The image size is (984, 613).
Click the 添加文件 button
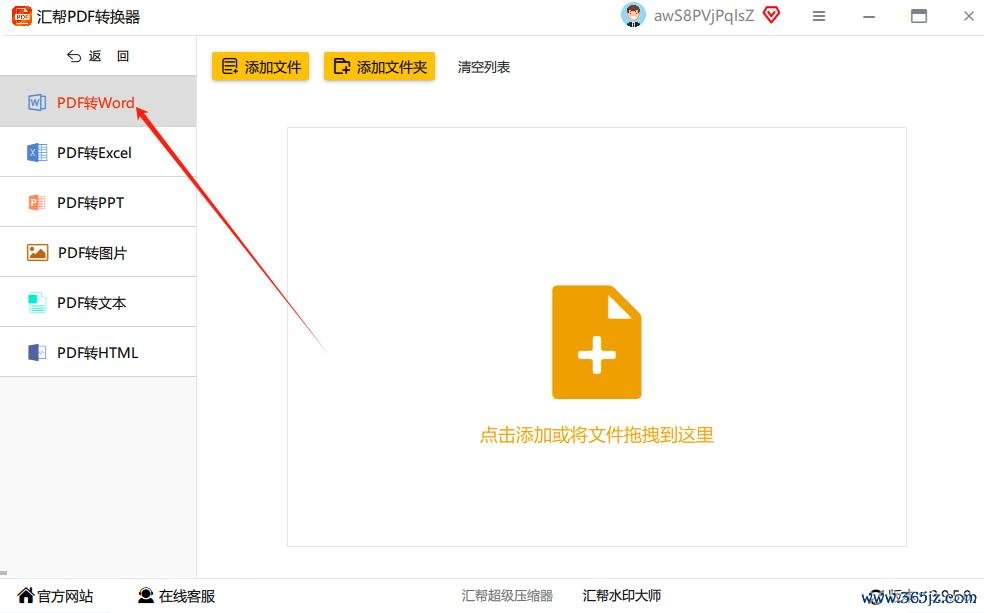[x=260, y=67]
